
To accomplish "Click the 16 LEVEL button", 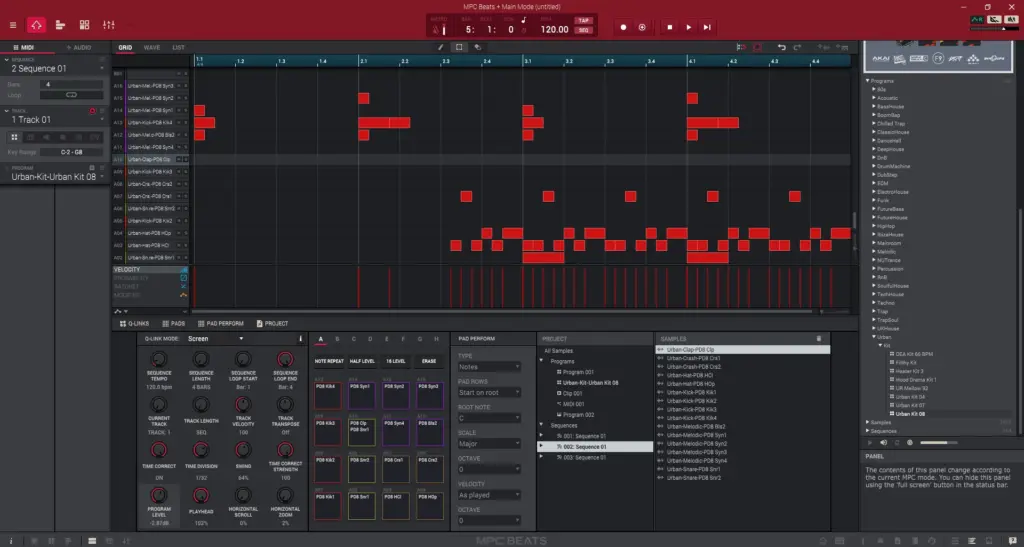I will [396, 361].
